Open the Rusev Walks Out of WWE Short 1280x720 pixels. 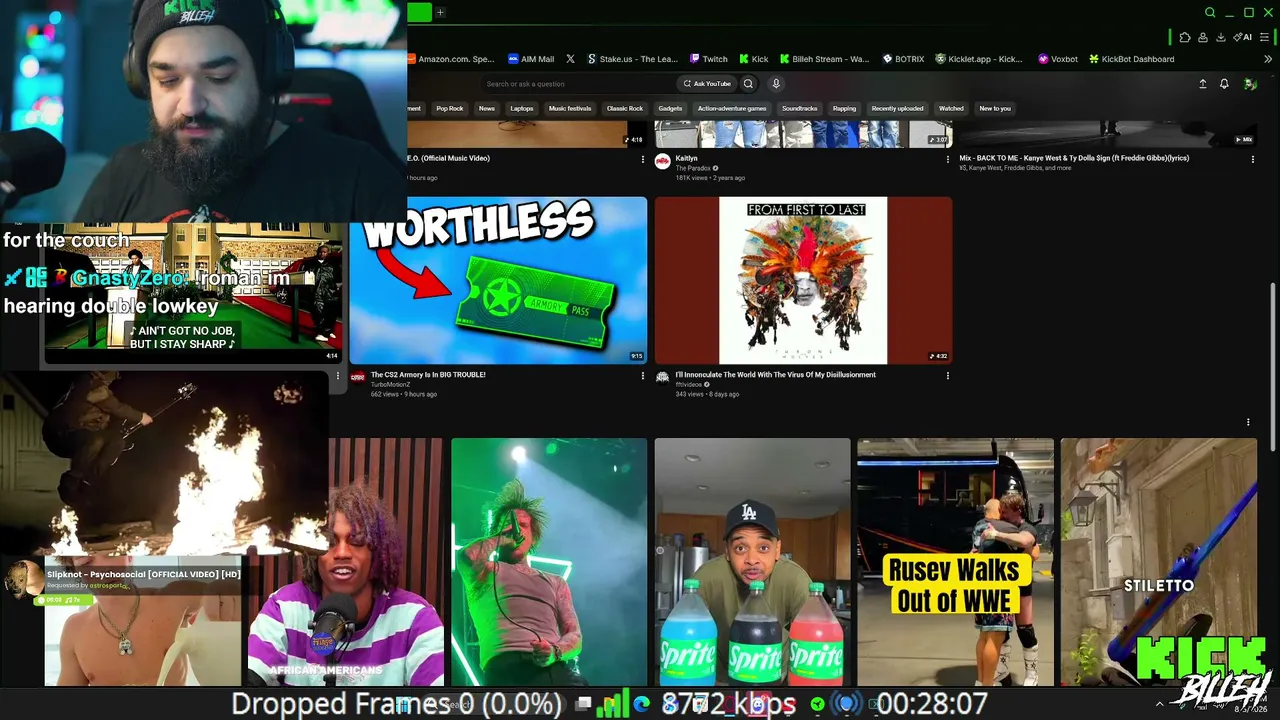point(955,562)
